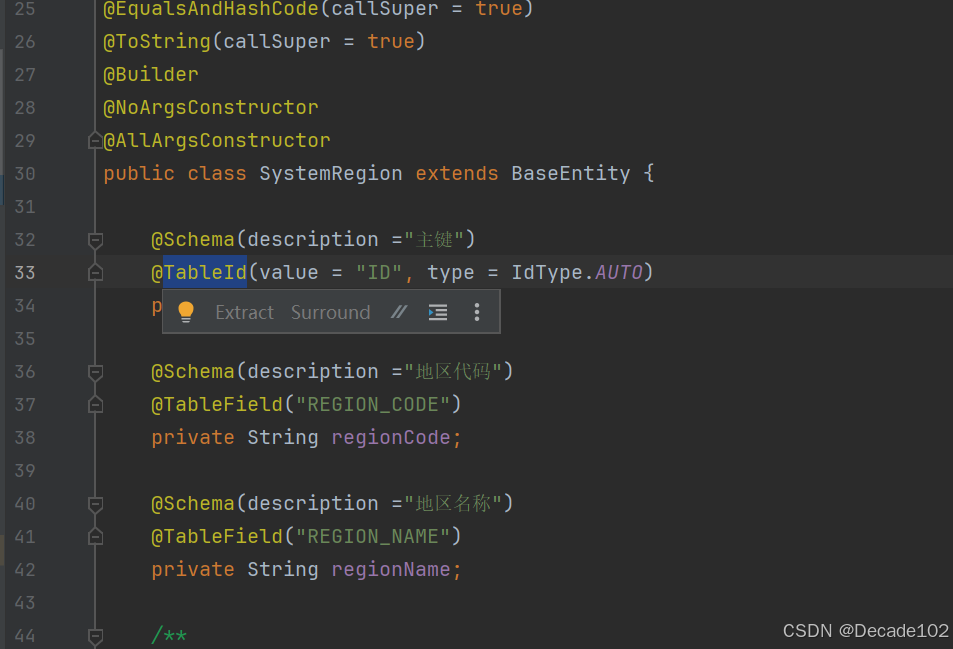The image size is (953, 649).
Task: Click the fix indentation icon in the popup
Action: (437, 312)
